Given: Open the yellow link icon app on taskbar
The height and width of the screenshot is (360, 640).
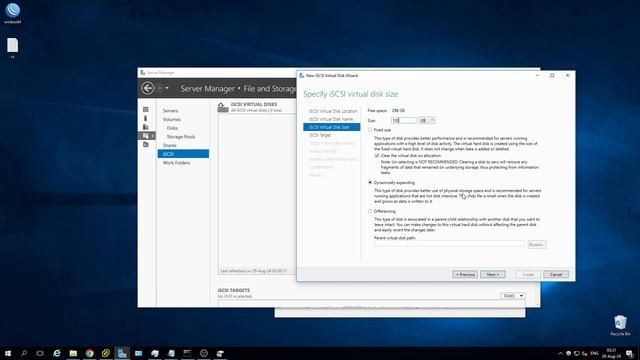Looking at the screenshot, I should pos(106,353).
